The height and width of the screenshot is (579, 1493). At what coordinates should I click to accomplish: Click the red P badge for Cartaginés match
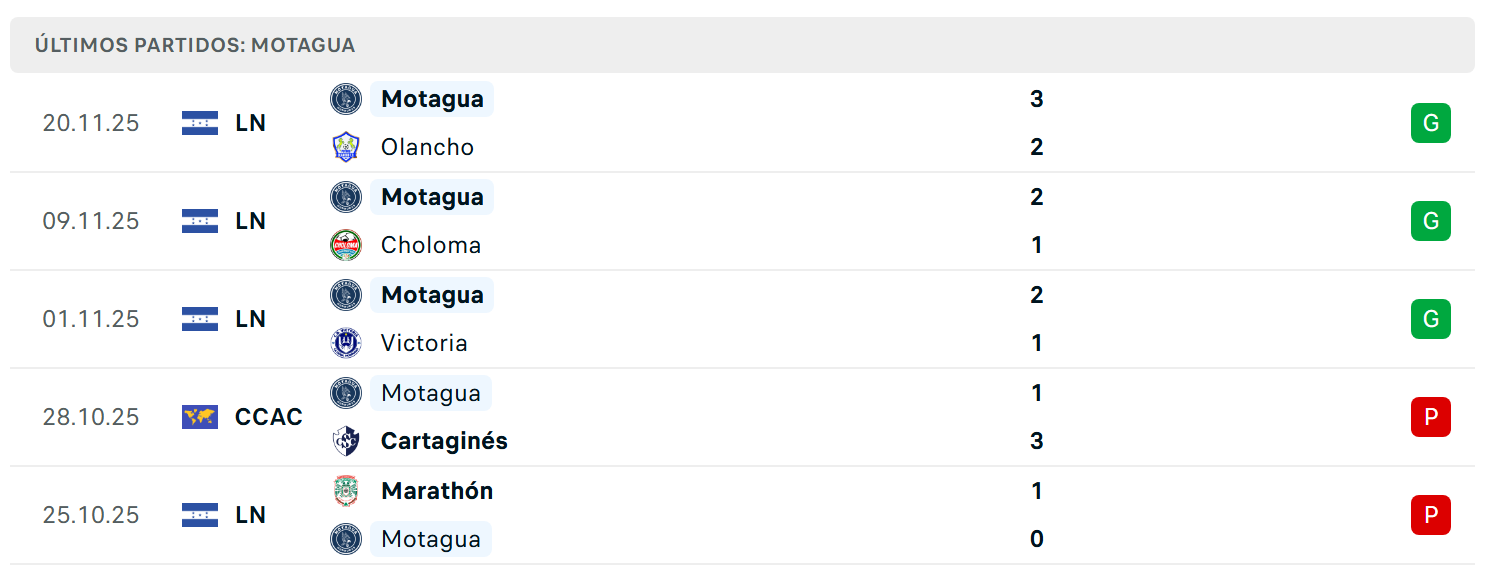pos(1430,417)
